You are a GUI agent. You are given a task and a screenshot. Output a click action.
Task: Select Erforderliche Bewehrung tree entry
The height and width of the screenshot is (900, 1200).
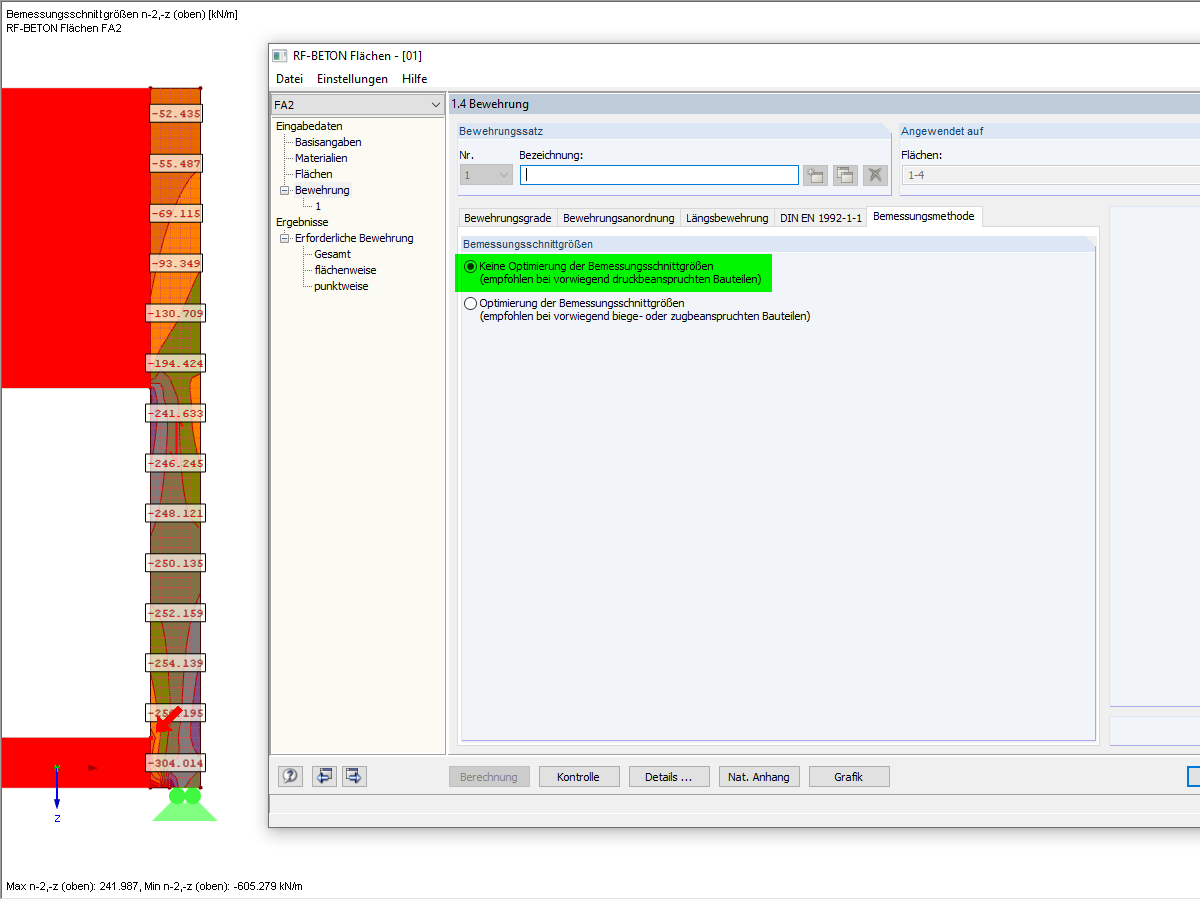click(x=354, y=238)
